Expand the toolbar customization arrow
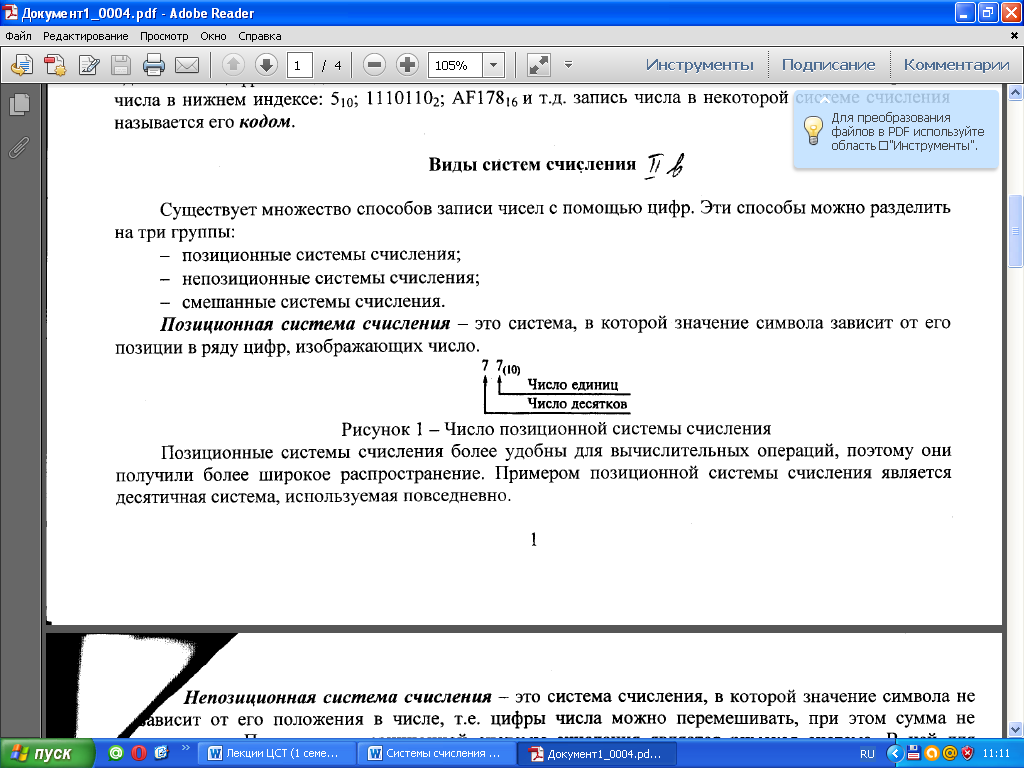The image size is (1024, 768). pos(568,64)
